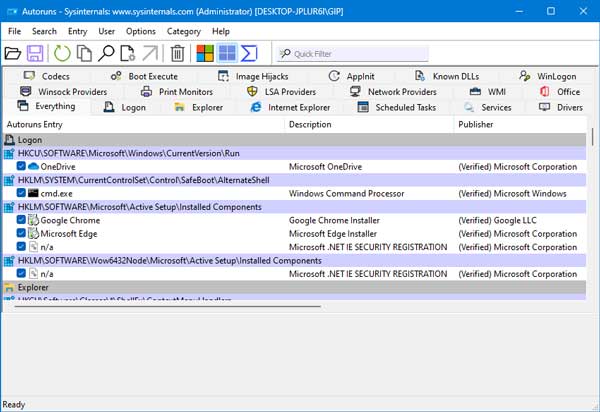
Task: Click the Copy toolbar icon
Action: point(84,53)
